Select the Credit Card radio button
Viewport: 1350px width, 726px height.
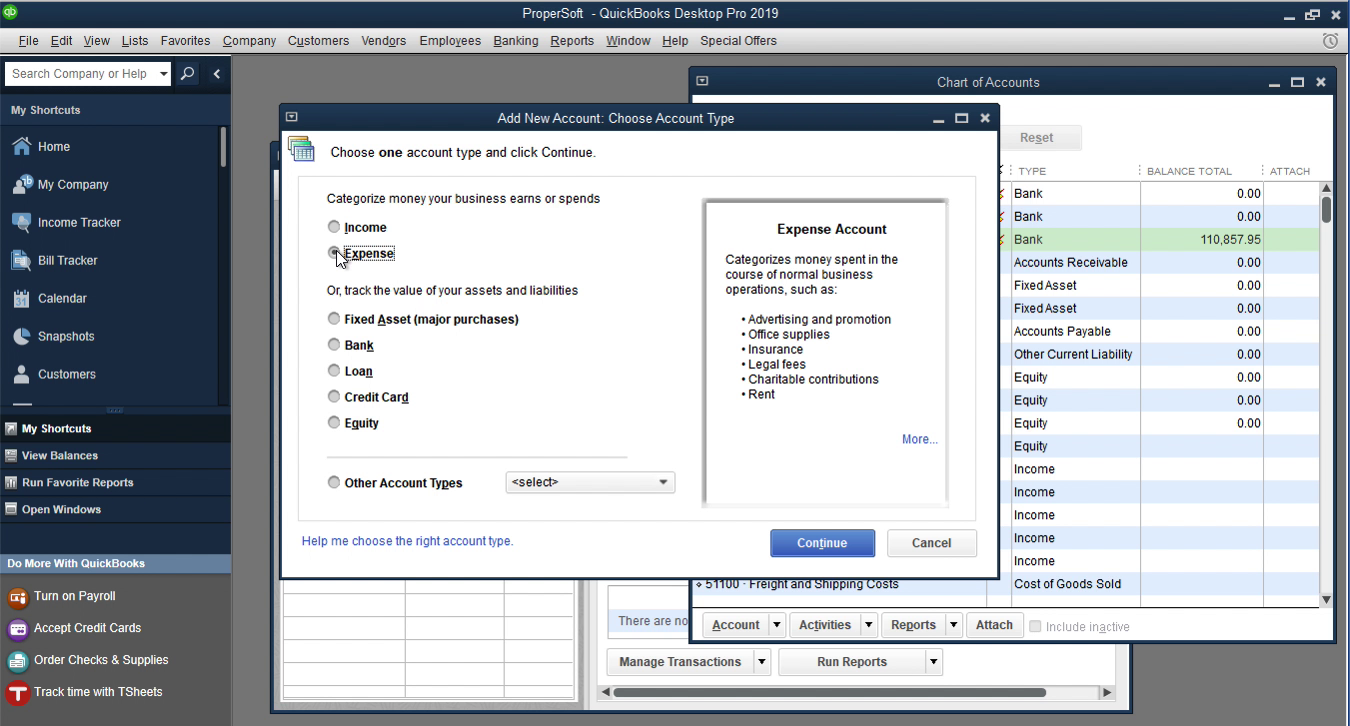click(x=334, y=397)
